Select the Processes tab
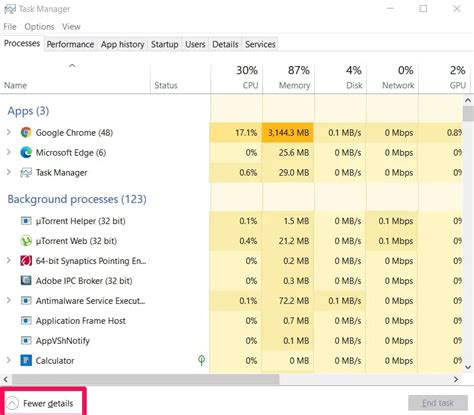 click(22, 44)
